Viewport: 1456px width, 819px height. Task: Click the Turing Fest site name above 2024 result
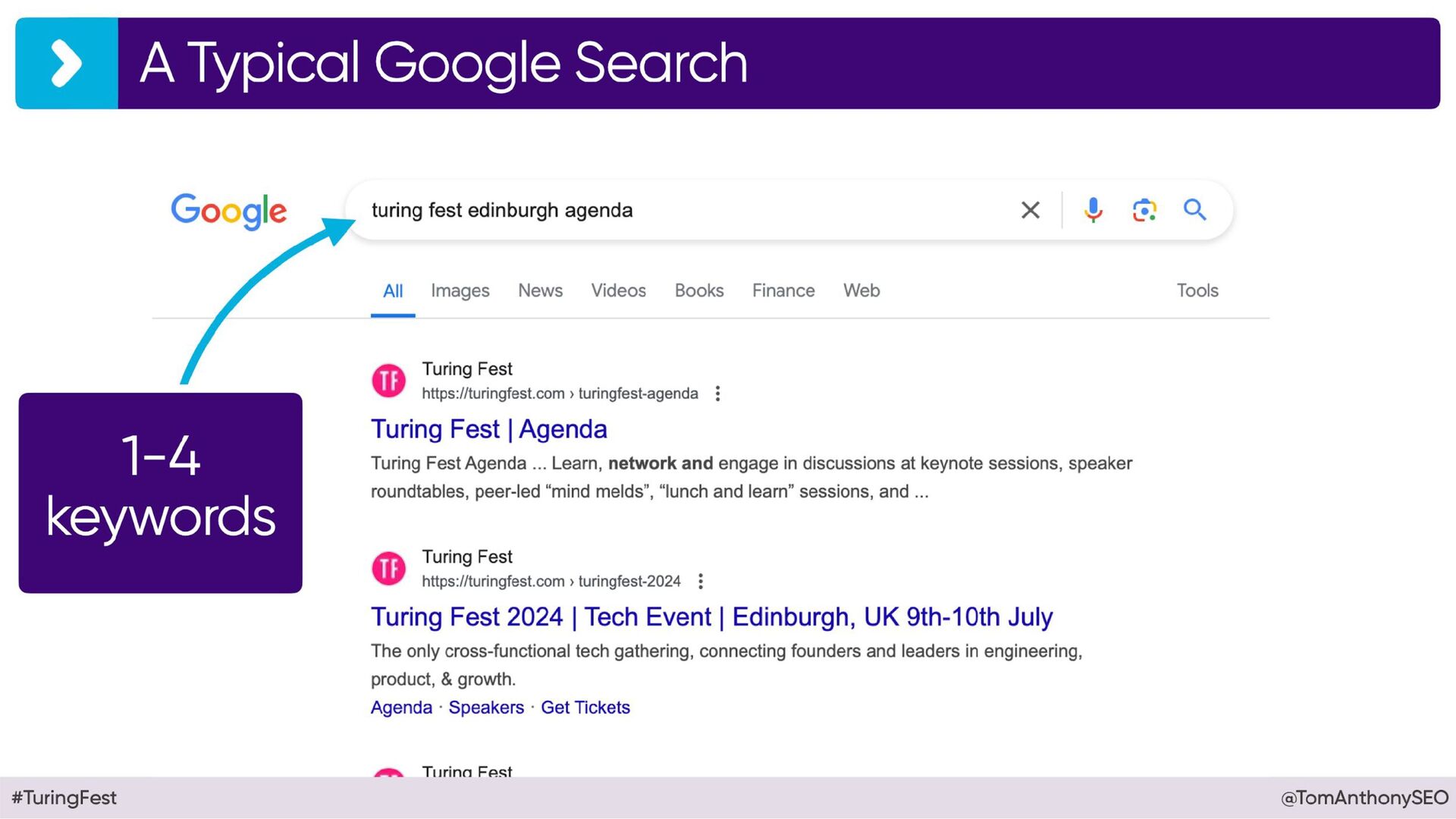467,557
